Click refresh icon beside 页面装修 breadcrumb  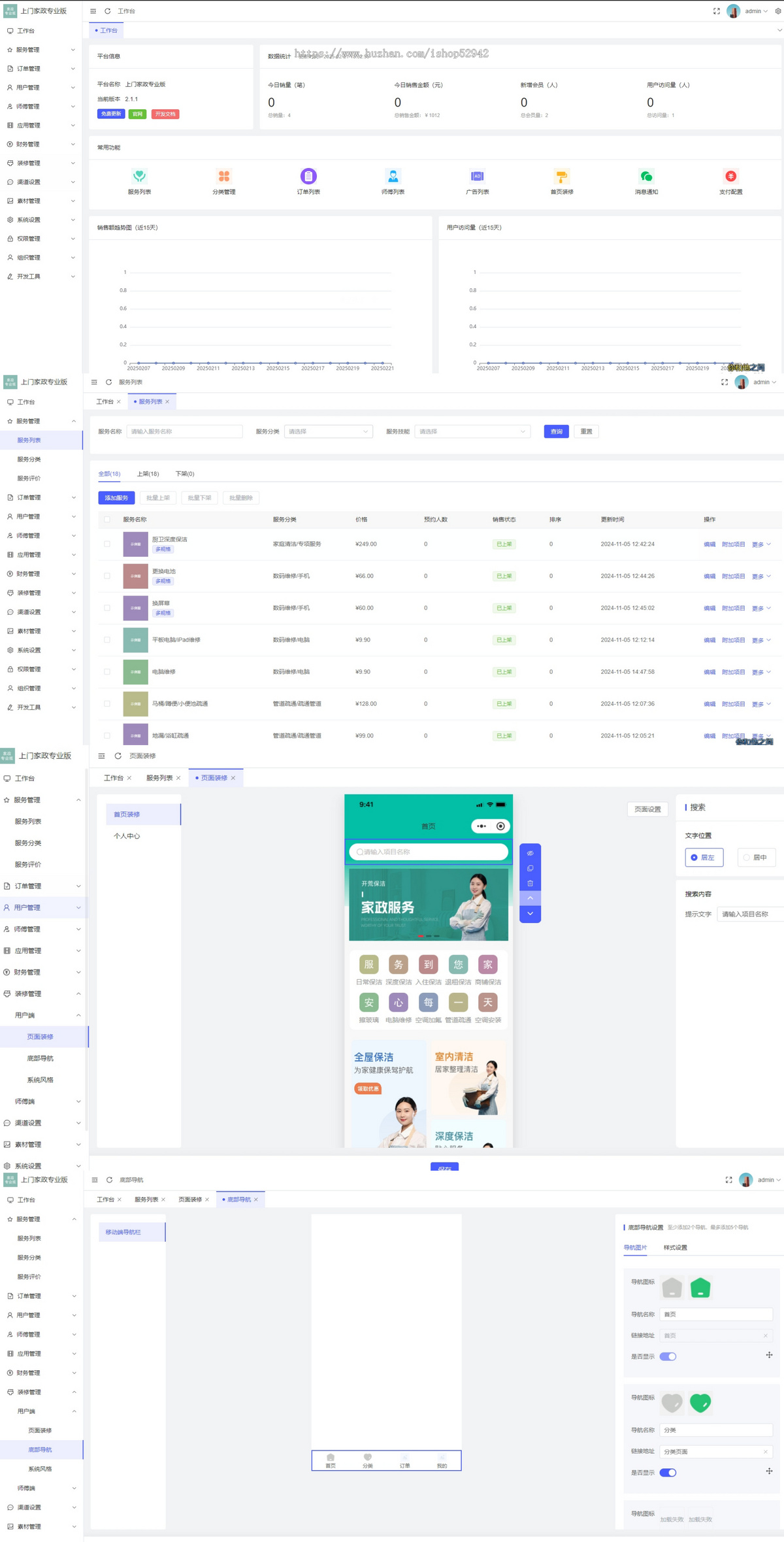118,756
